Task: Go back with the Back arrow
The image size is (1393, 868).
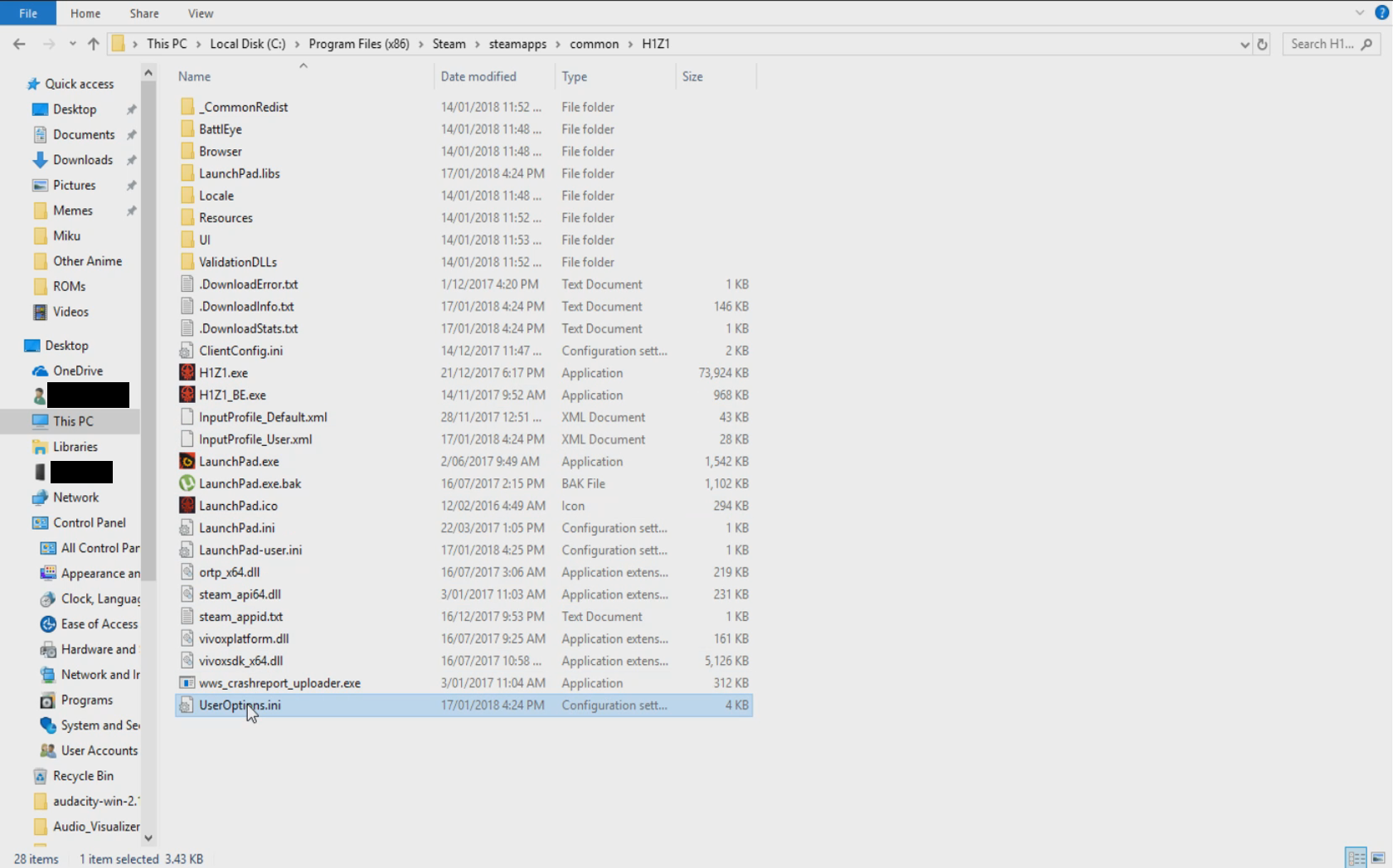Action: (x=19, y=44)
